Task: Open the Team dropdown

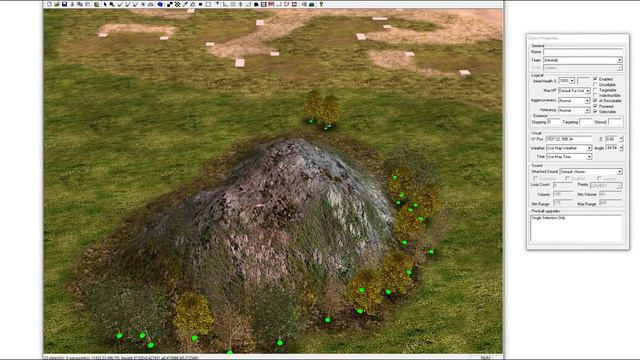Action: pyautogui.click(x=582, y=60)
